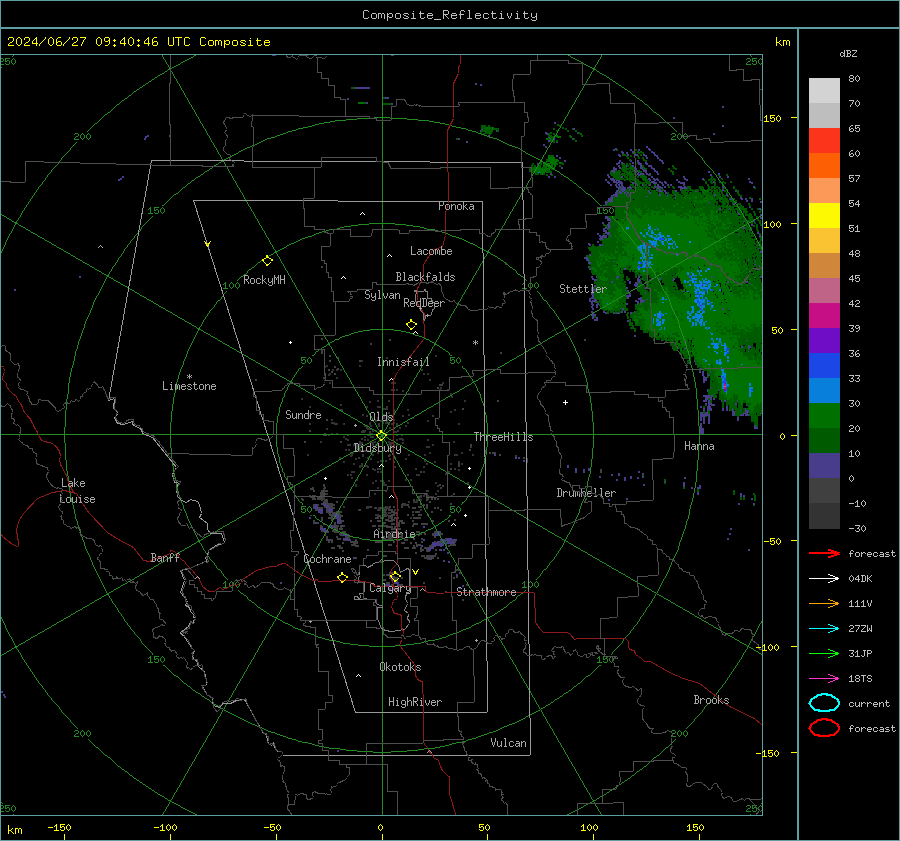The width and height of the screenshot is (900, 841).
Task: Click the HighRiver town label
Action: pyautogui.click(x=415, y=702)
